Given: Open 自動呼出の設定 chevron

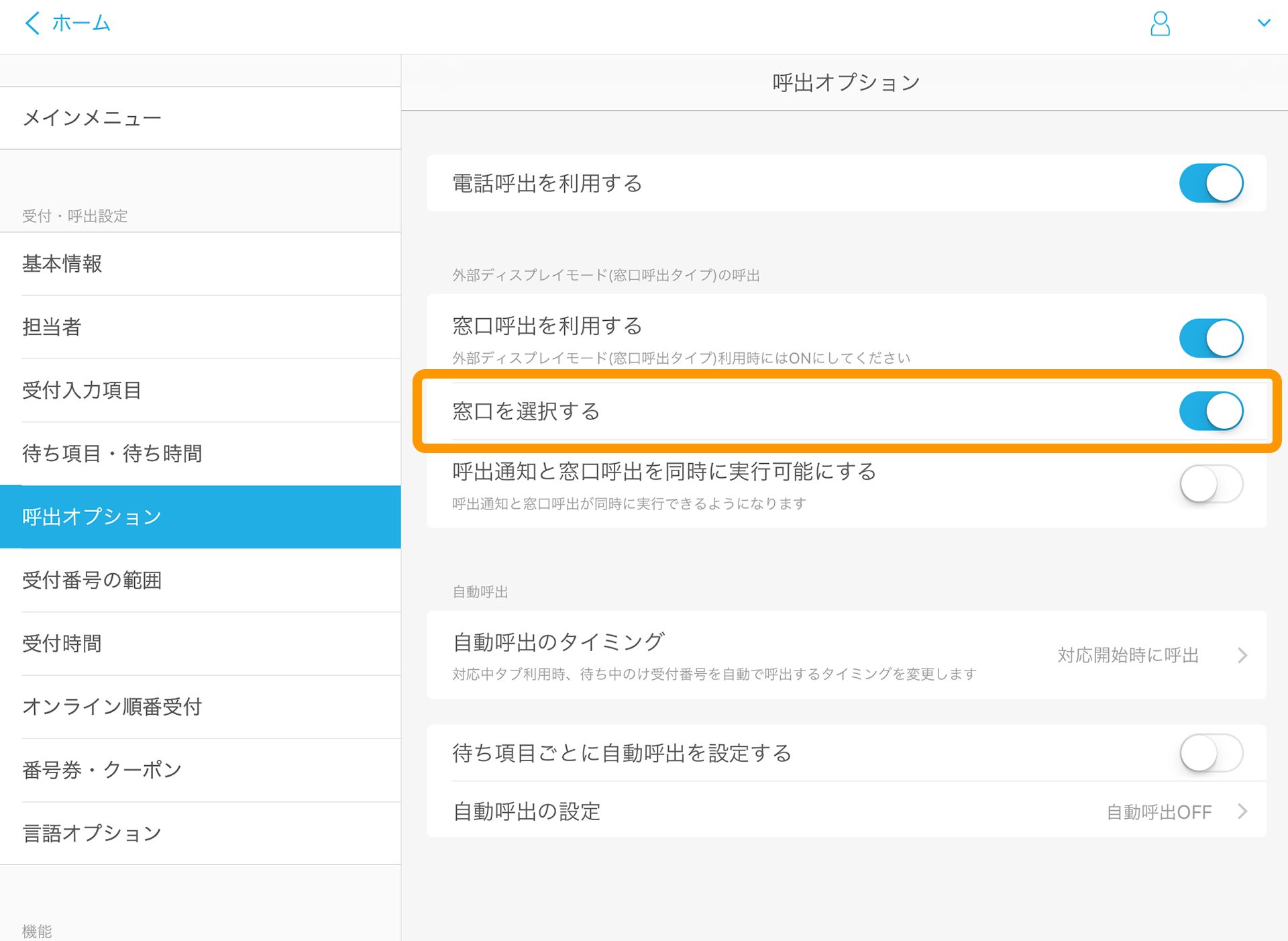Looking at the screenshot, I should [1242, 812].
